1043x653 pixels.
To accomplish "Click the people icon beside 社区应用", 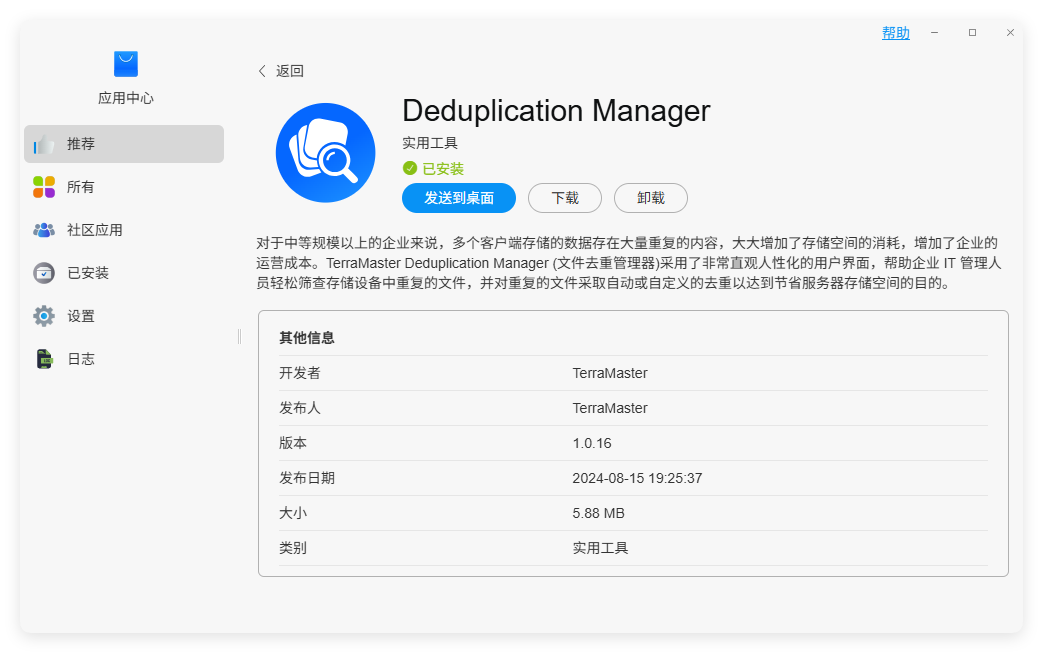I will click(x=44, y=230).
